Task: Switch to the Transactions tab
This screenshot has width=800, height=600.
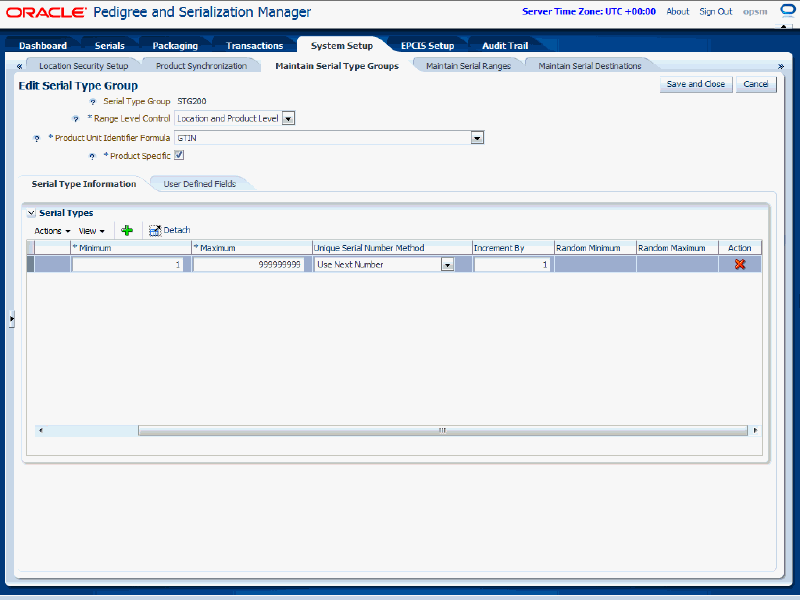Action: 255,46
